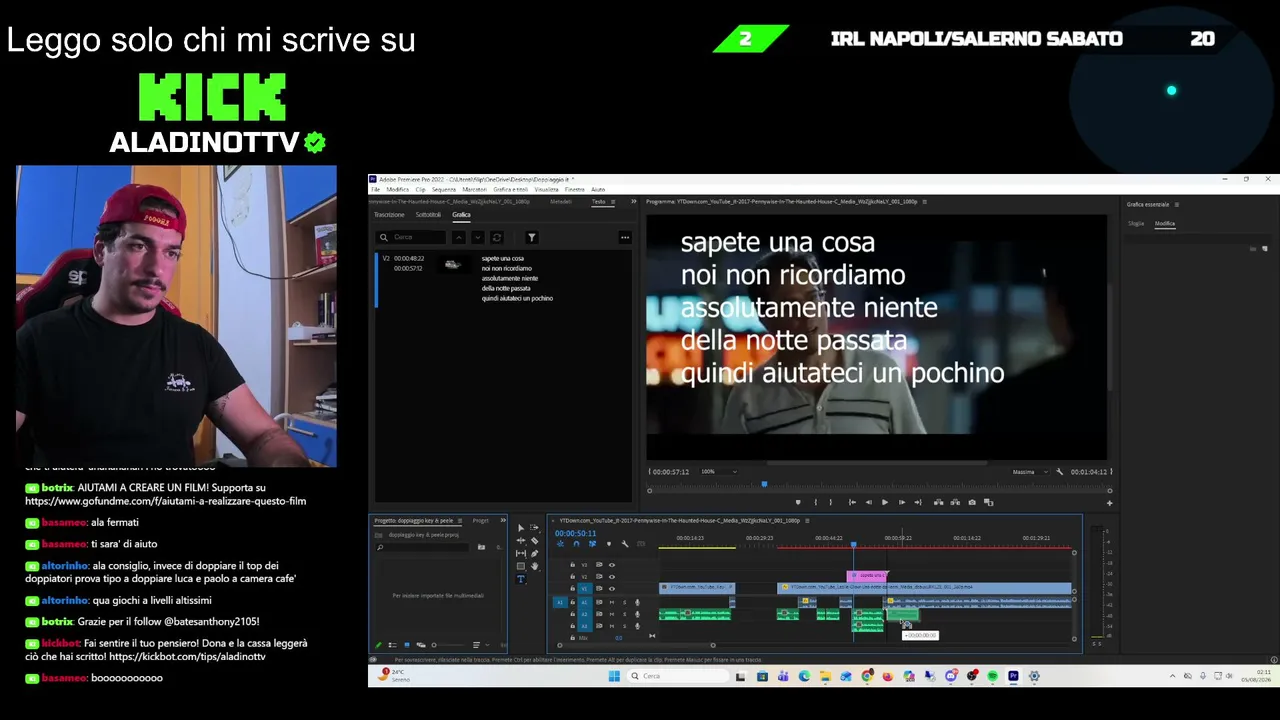Screen dimensions: 1280x720
Task: Step back one frame
Action: point(868,502)
